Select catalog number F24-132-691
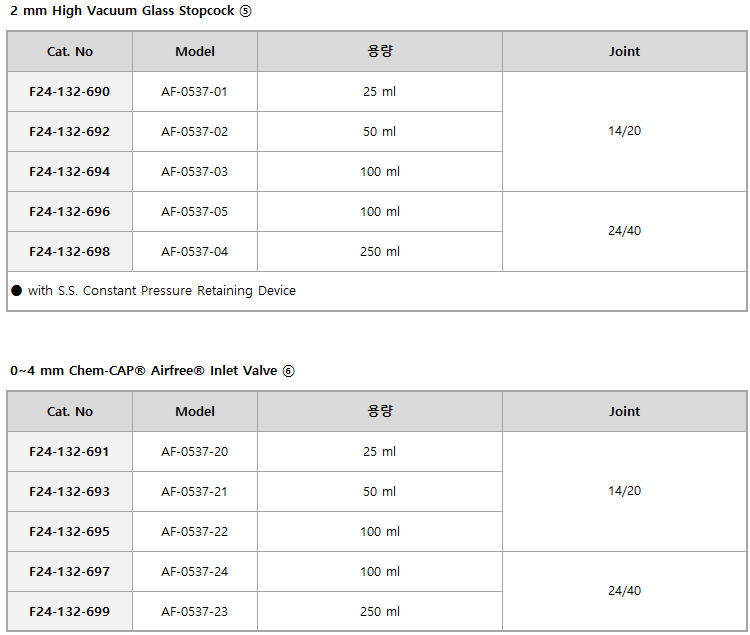This screenshot has height=635, width=750. (70, 452)
